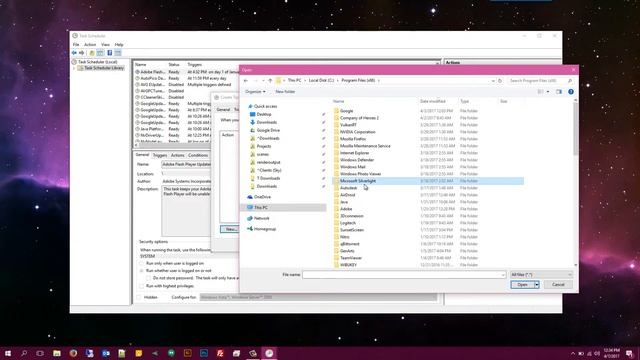The image size is (640, 360).
Task: Go up one folder in Open dialog
Action: point(270,81)
